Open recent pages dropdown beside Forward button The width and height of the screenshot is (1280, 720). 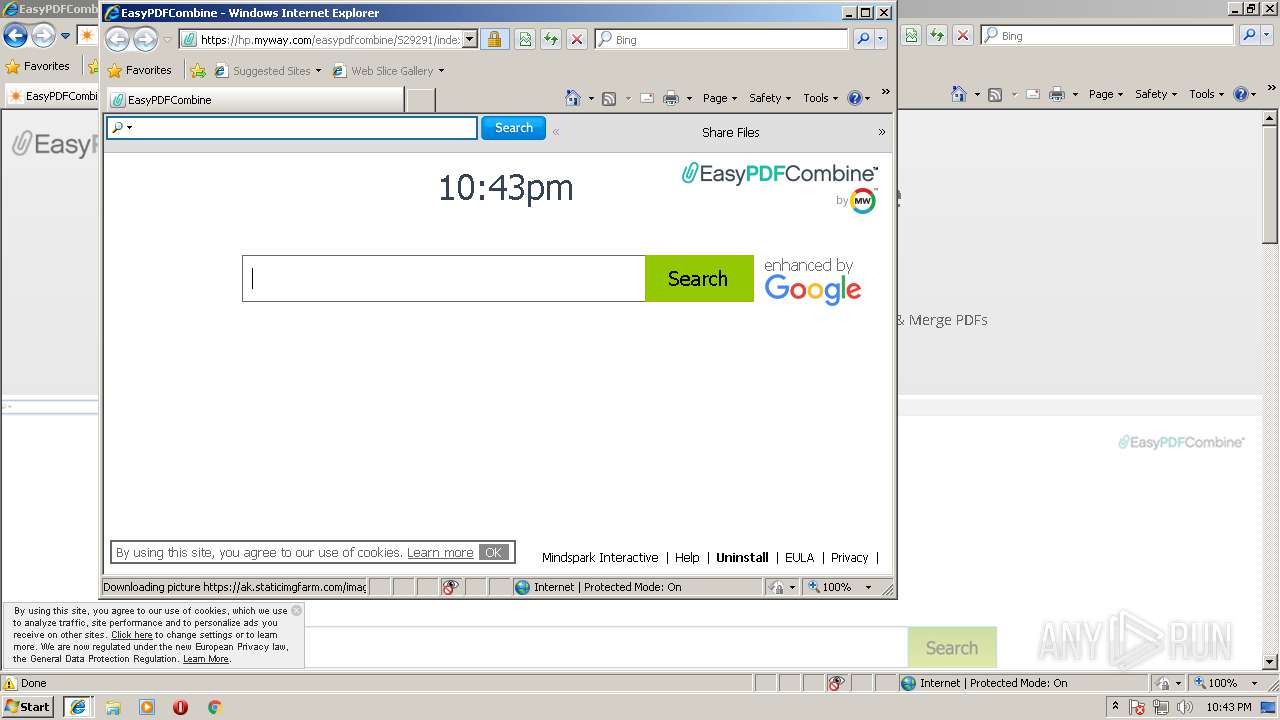pos(168,40)
